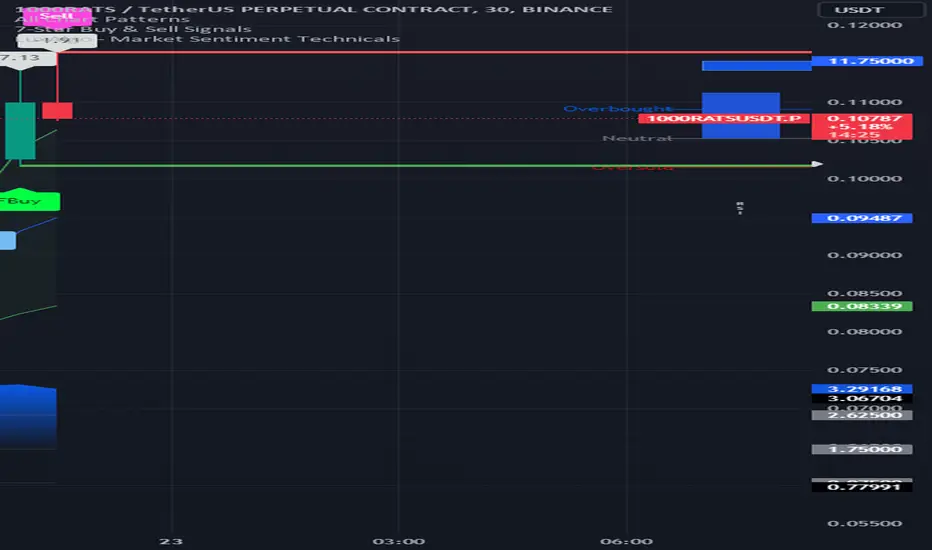Click the small dotted marker below the gauge
932x550 pixels.
pyautogui.click(x=740, y=208)
